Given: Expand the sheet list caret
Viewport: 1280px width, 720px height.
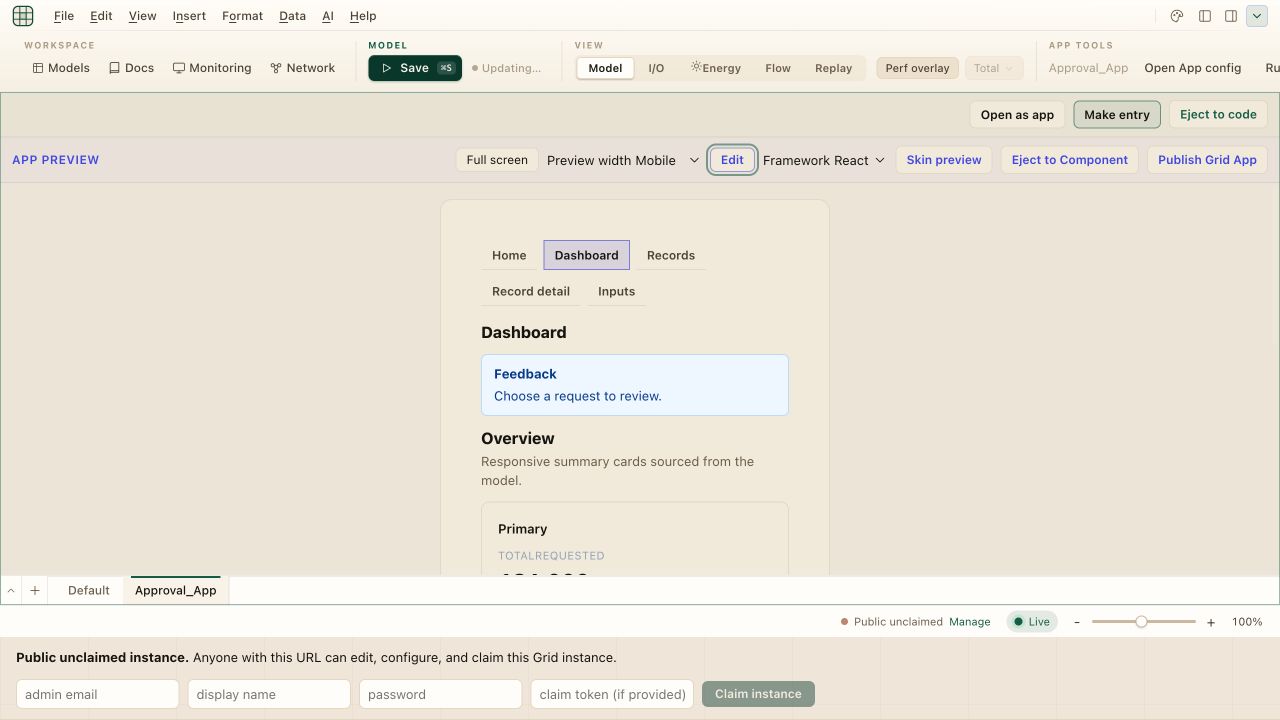Looking at the screenshot, I should point(11,591).
